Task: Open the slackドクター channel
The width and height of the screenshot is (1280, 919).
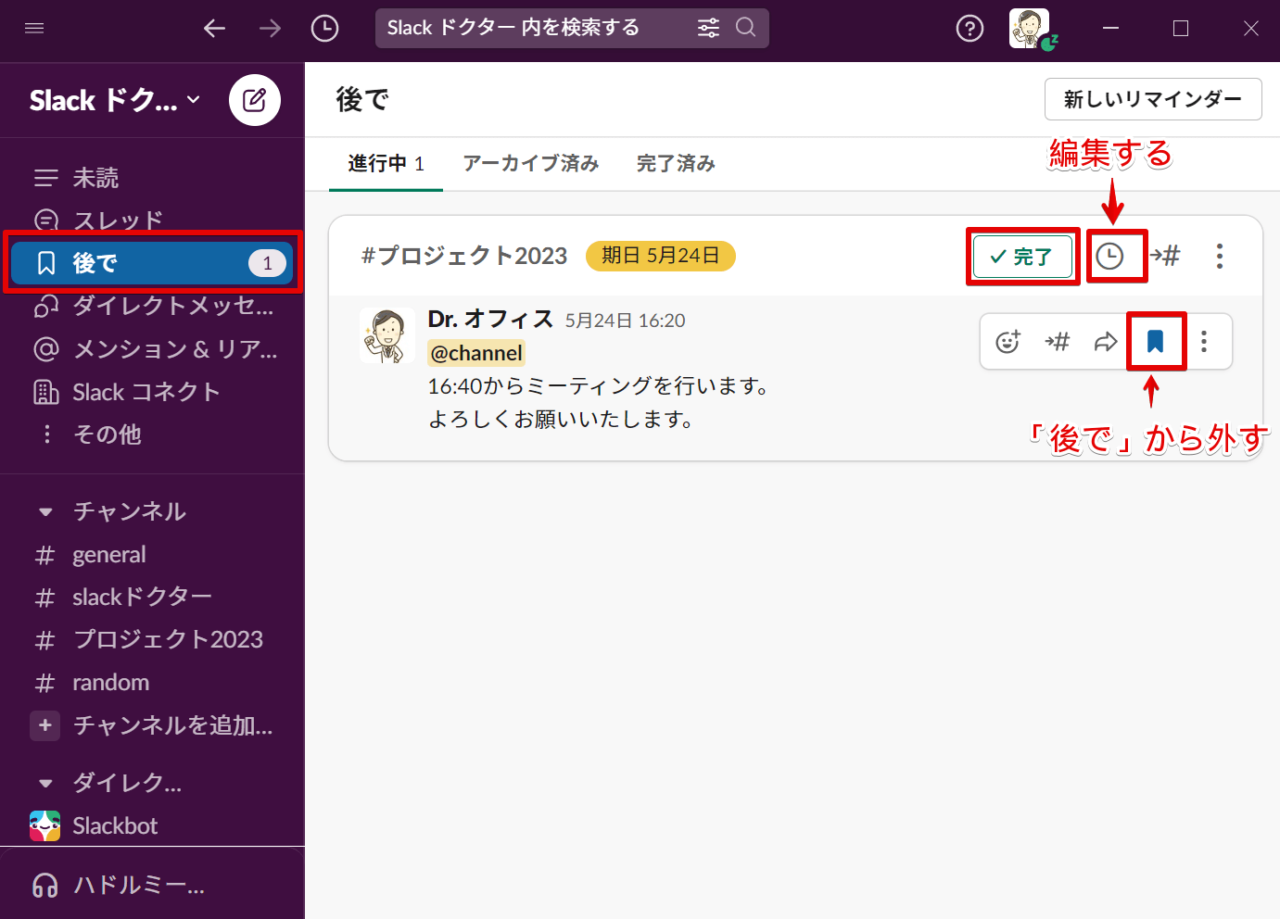Action: (150, 597)
